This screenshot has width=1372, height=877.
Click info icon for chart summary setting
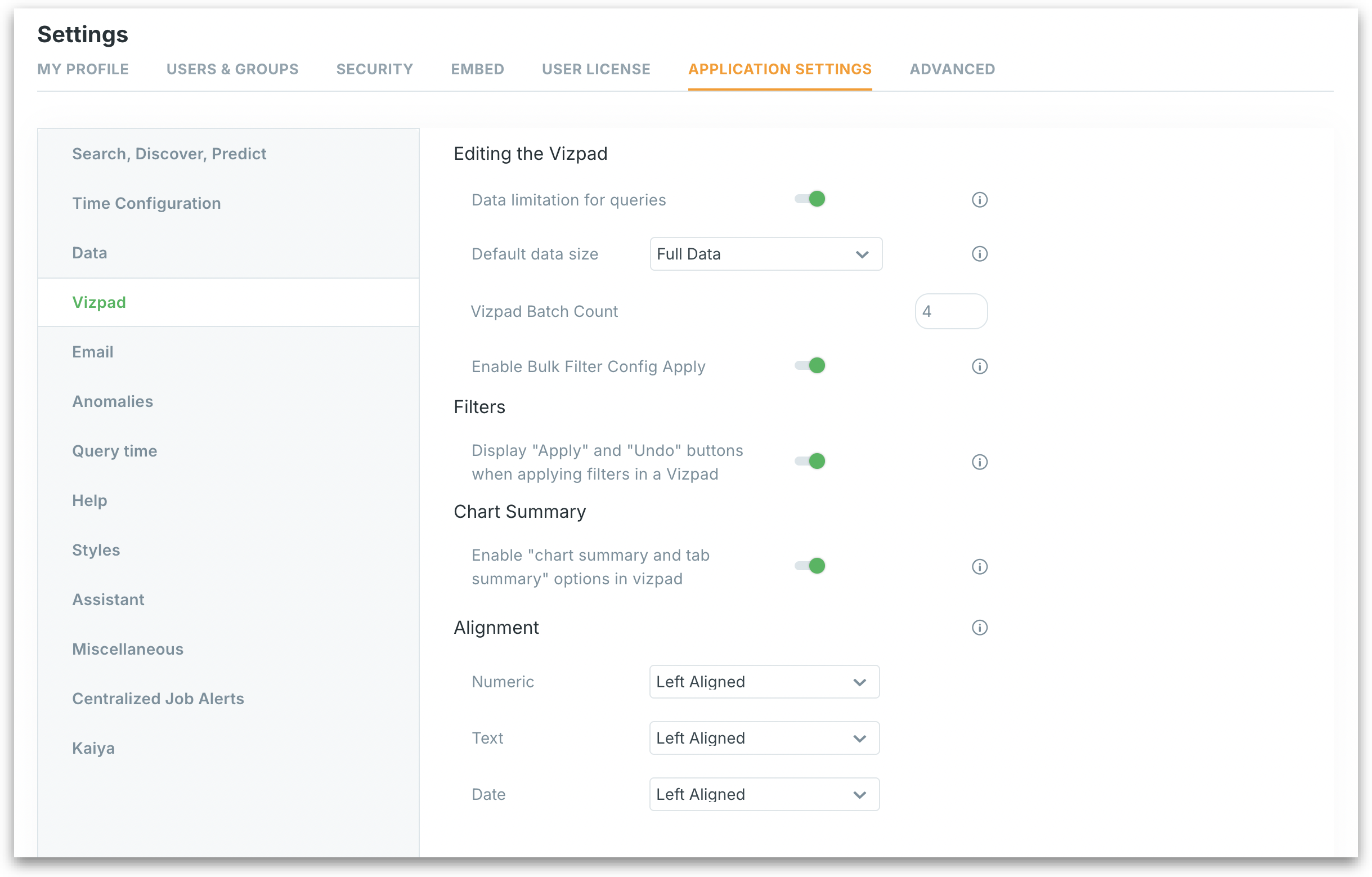tap(979, 567)
